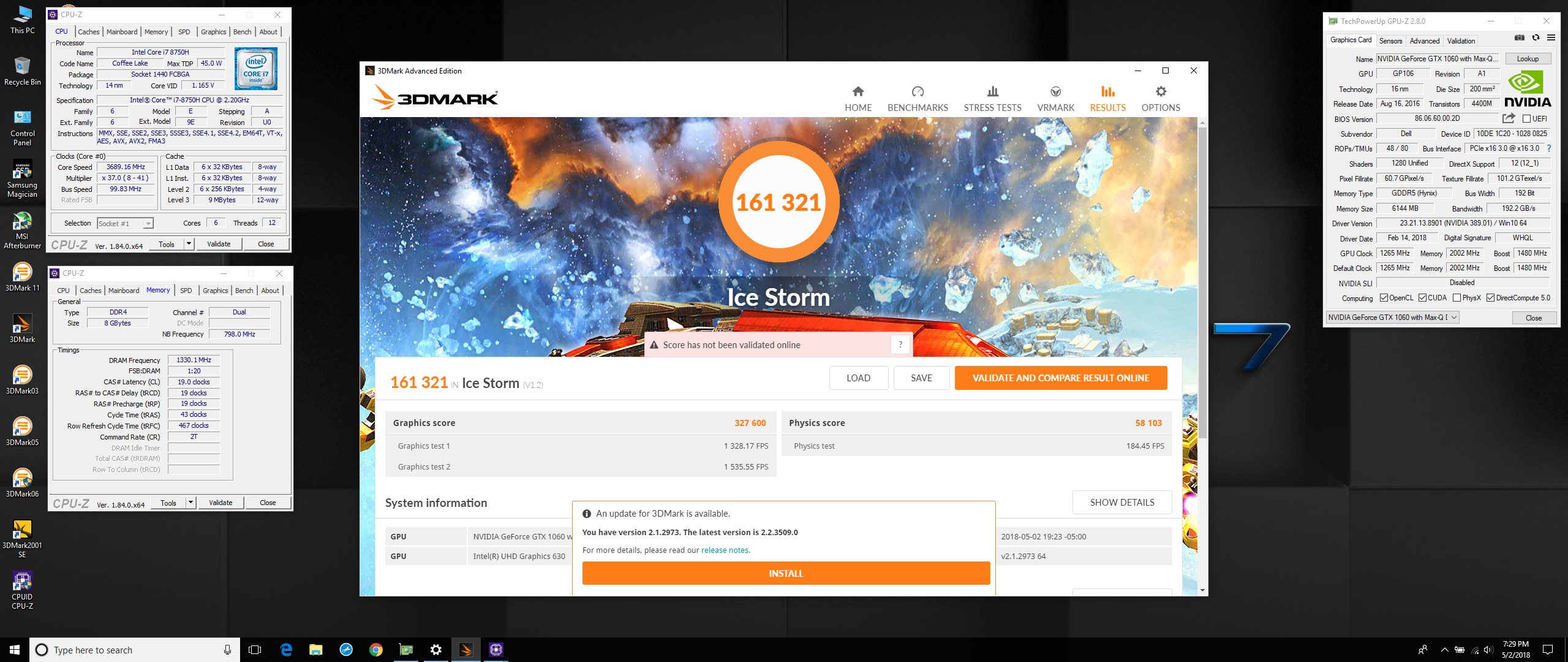Open the GPU selector dropdown in GPU-Z
The height and width of the screenshot is (662, 1568).
click(x=1392, y=317)
